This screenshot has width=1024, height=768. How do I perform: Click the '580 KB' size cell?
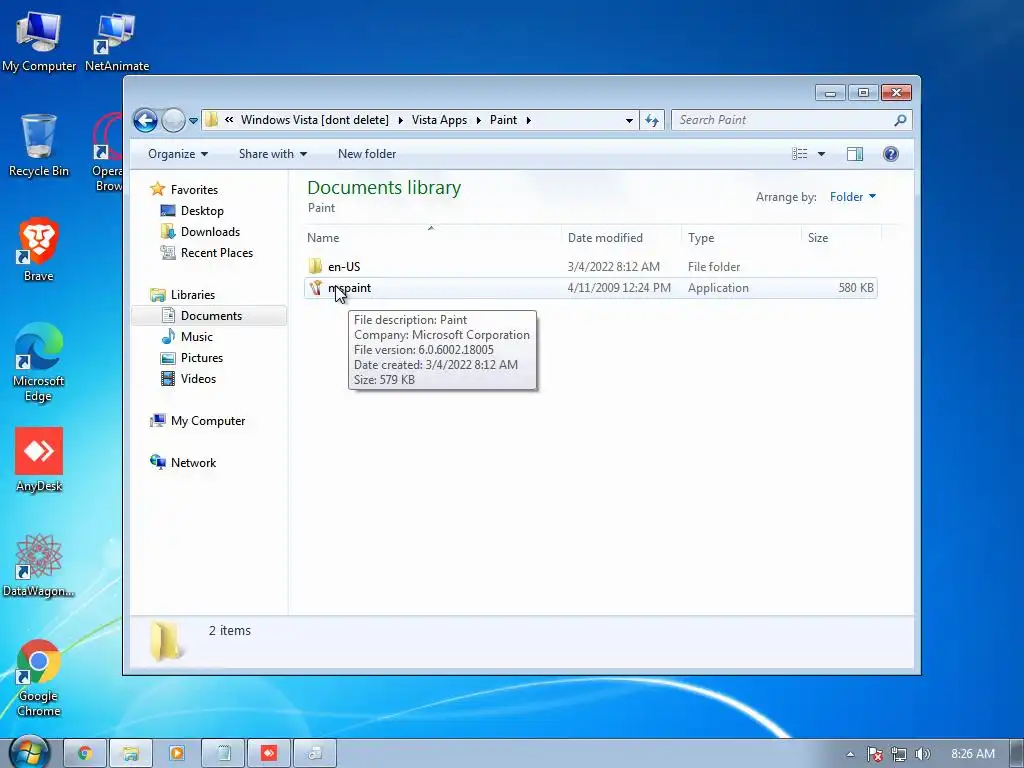pyautogui.click(x=856, y=288)
